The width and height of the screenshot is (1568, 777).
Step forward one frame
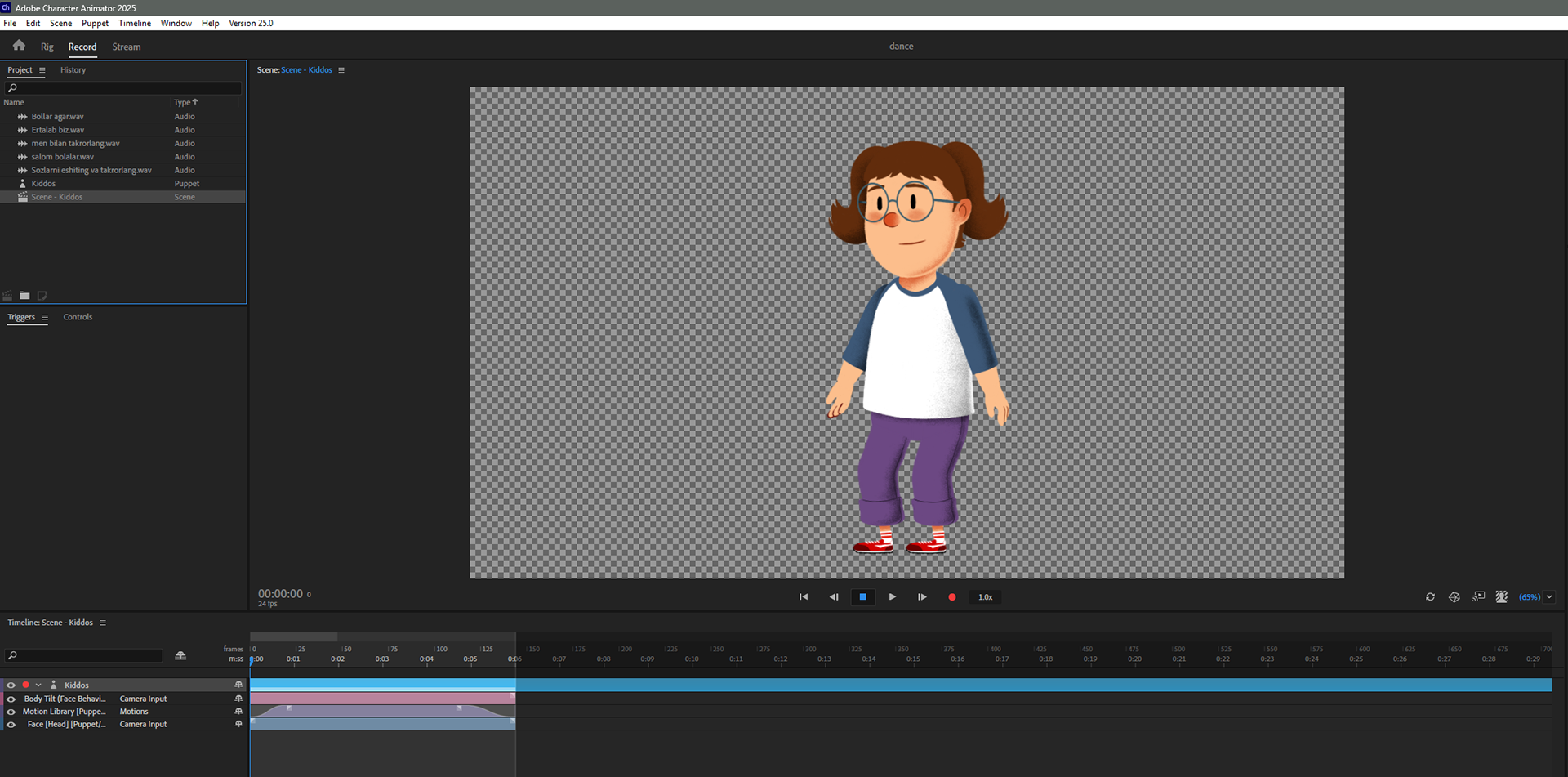click(922, 597)
